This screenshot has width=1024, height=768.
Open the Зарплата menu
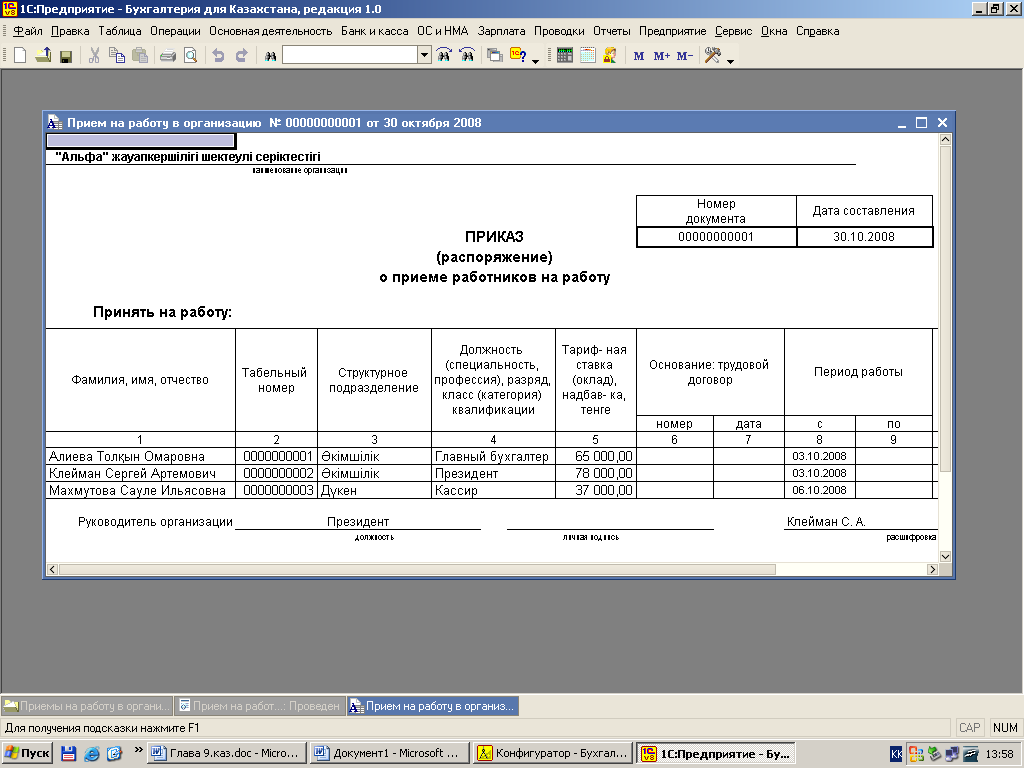coord(501,31)
